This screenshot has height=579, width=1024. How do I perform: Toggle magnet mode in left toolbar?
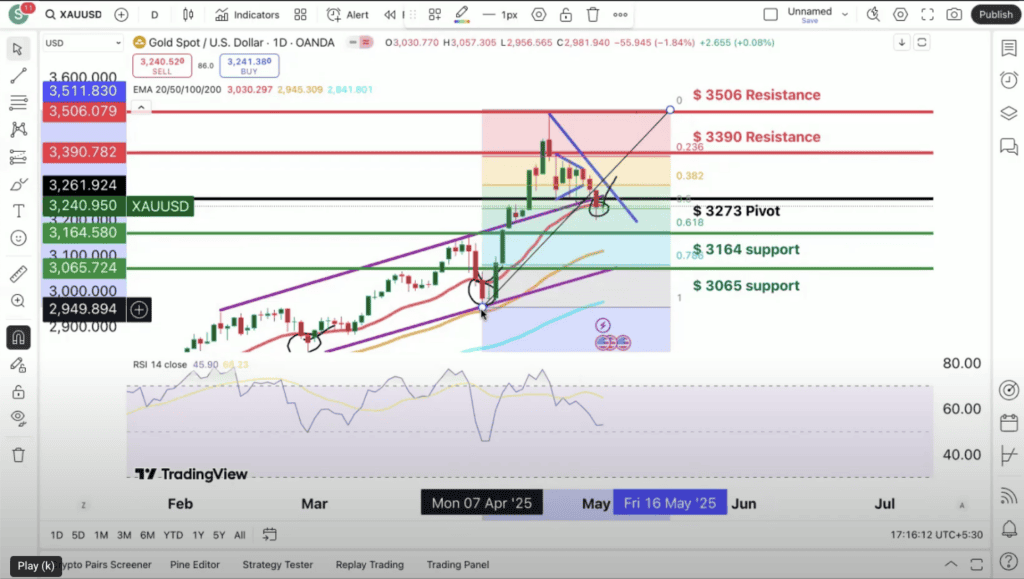coord(18,337)
